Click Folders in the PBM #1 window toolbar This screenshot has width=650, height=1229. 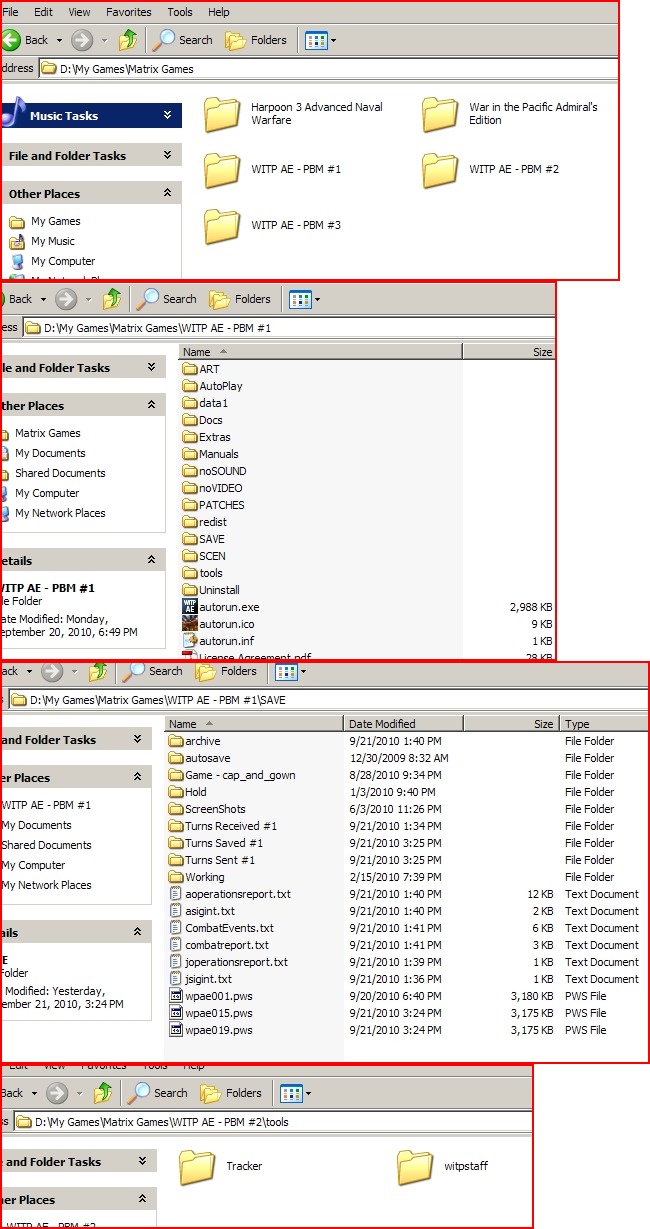tap(240, 299)
